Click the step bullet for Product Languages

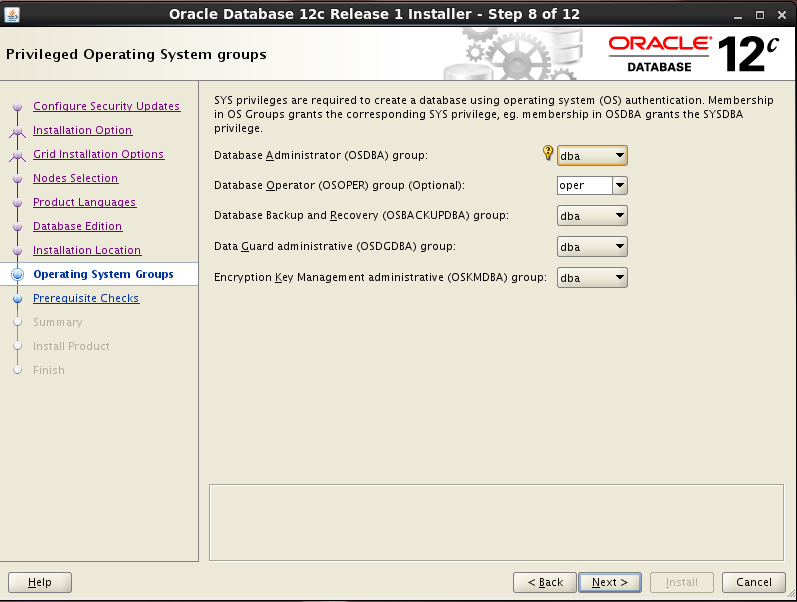pos(18,202)
